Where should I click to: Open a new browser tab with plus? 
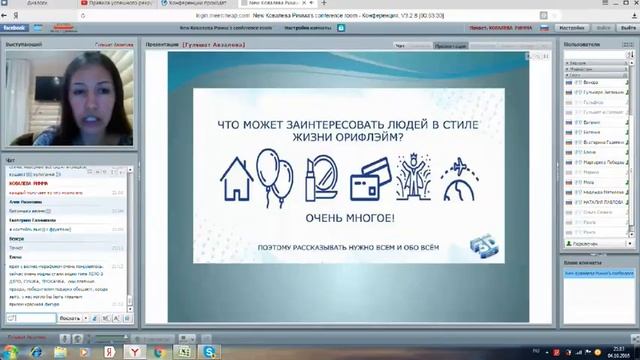click(324, 3)
